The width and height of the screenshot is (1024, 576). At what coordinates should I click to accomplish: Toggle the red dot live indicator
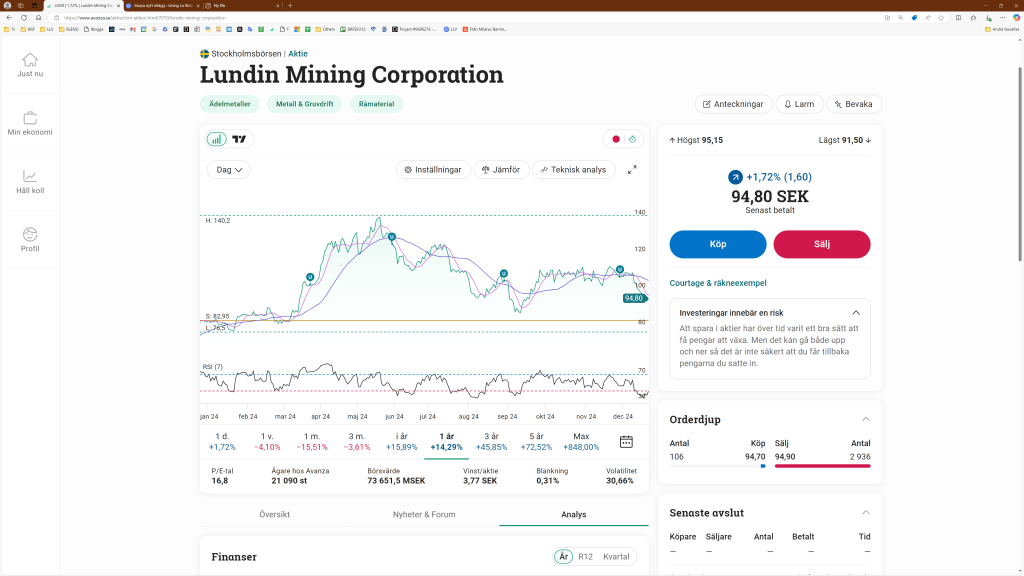(616, 139)
